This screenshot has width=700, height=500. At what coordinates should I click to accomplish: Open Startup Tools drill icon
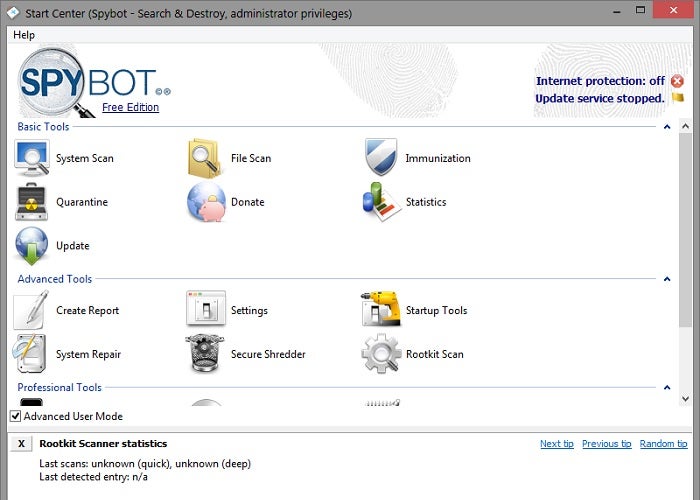381,310
